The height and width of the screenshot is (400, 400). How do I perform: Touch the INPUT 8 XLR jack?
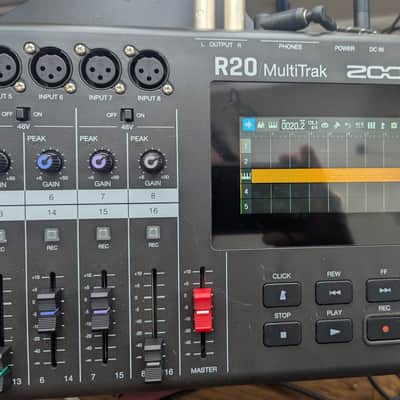pyautogui.click(x=149, y=70)
